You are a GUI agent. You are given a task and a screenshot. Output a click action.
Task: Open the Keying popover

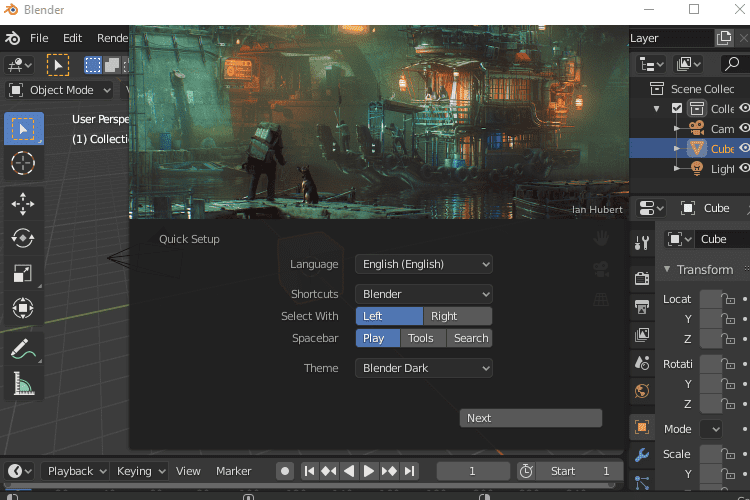pyautogui.click(x=139, y=471)
